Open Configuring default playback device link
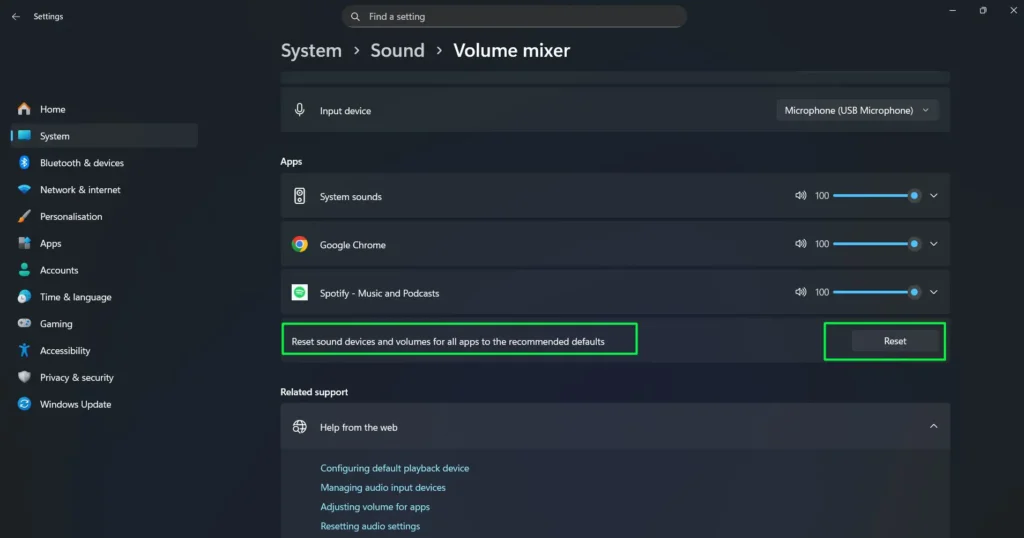 point(394,468)
